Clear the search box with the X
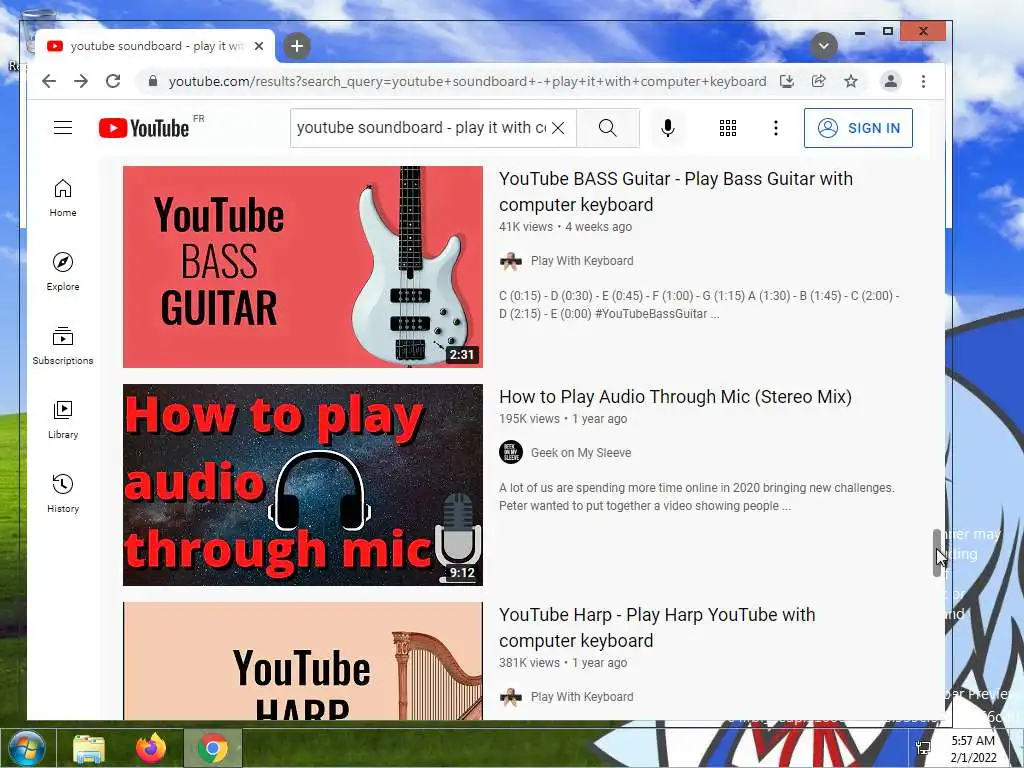Viewport: 1024px width, 768px height. (558, 128)
